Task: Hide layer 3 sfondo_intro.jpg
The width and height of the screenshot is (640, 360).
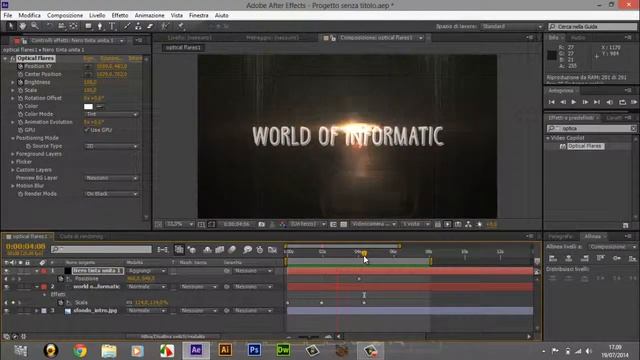Action: click(x=6, y=311)
